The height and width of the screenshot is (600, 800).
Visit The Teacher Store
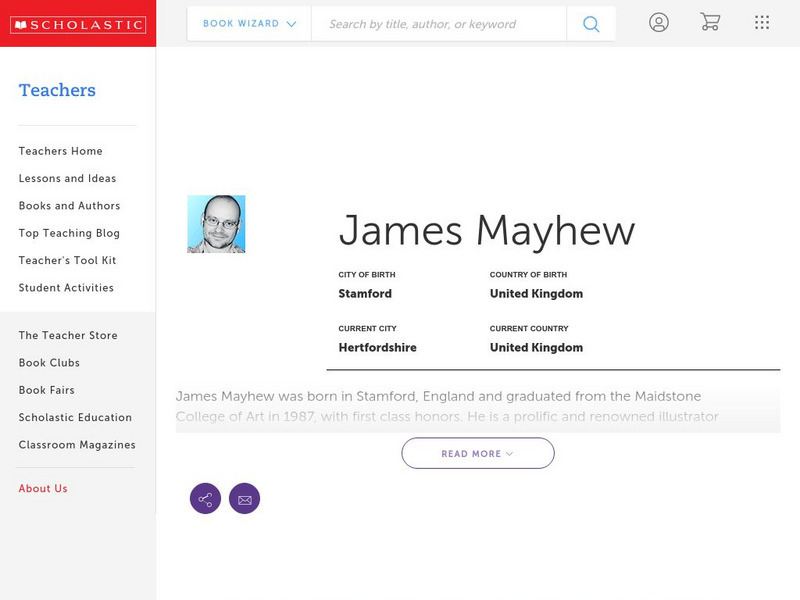point(67,335)
